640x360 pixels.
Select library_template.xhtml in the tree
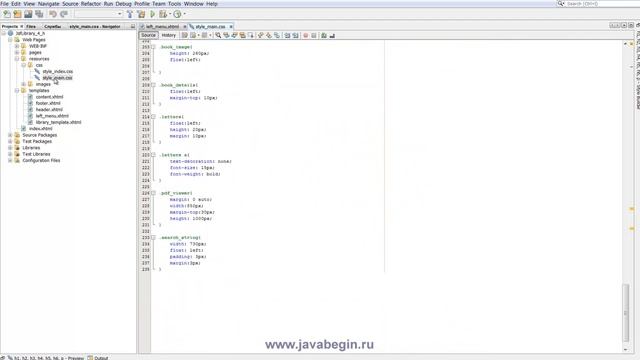(x=58, y=122)
